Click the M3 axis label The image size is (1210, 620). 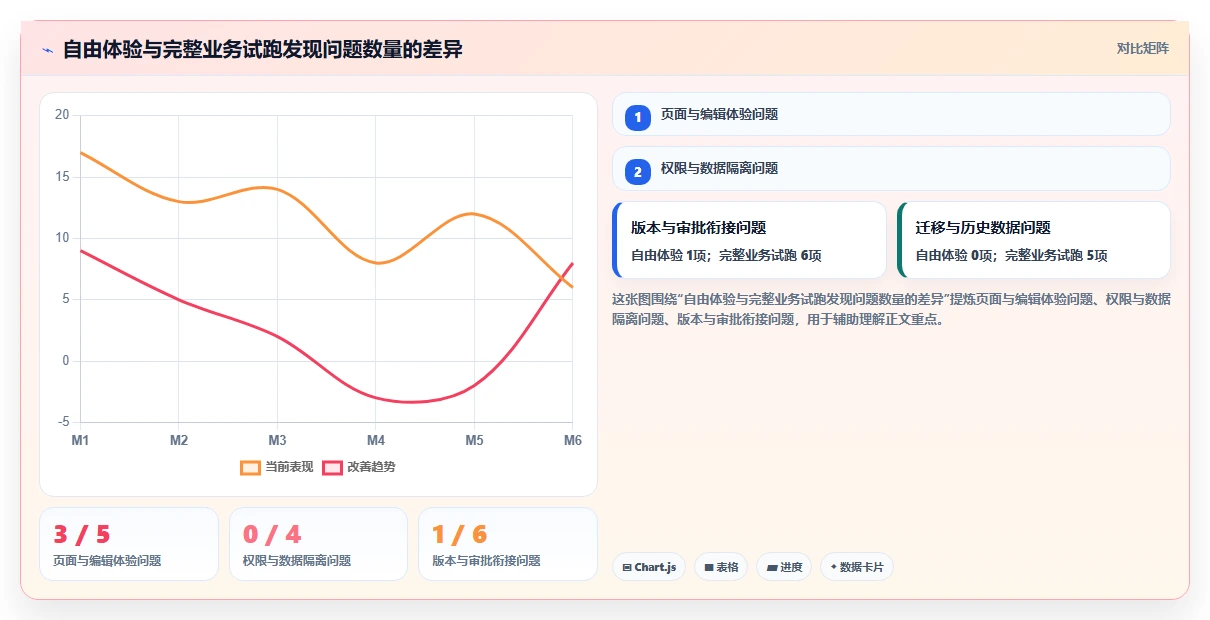(x=277, y=440)
